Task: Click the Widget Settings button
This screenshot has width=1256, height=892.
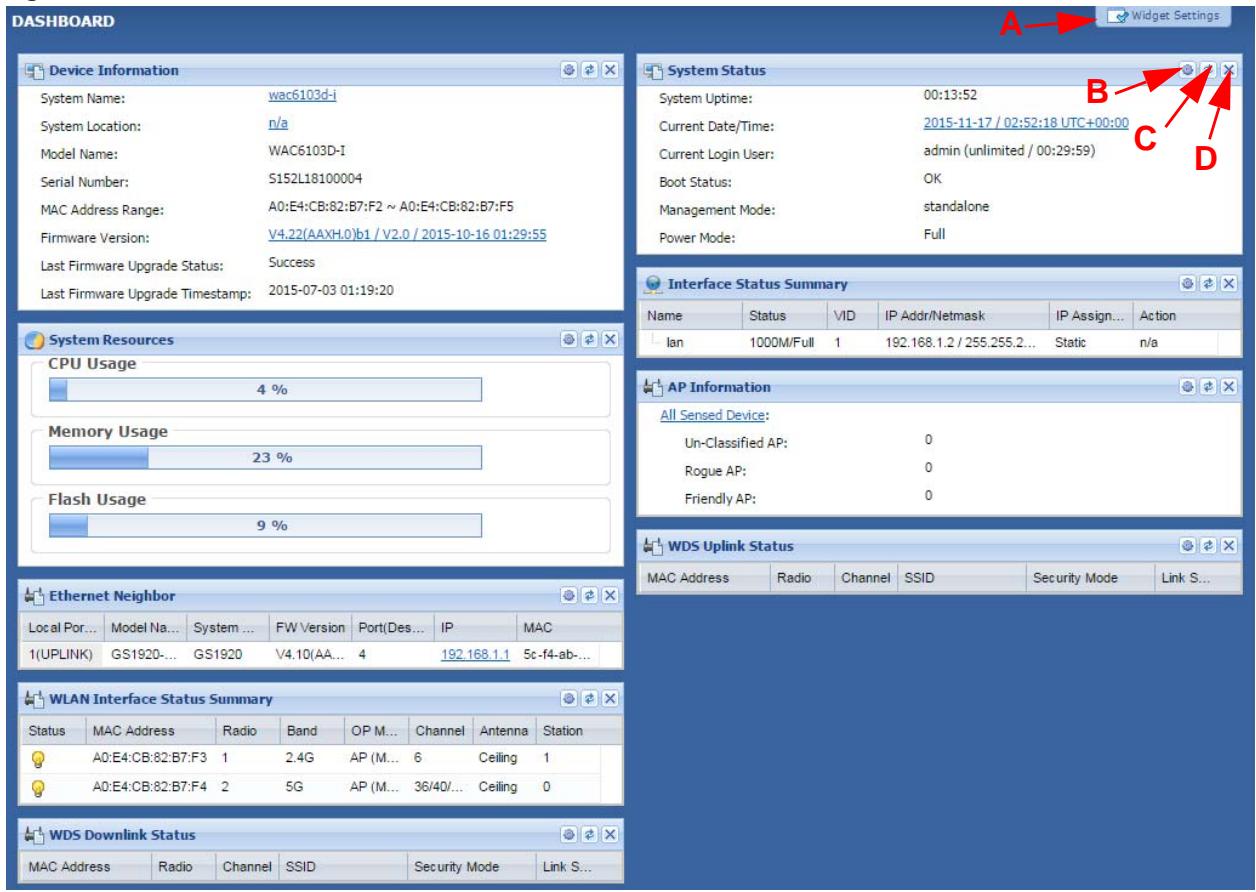Action: (x=1162, y=16)
